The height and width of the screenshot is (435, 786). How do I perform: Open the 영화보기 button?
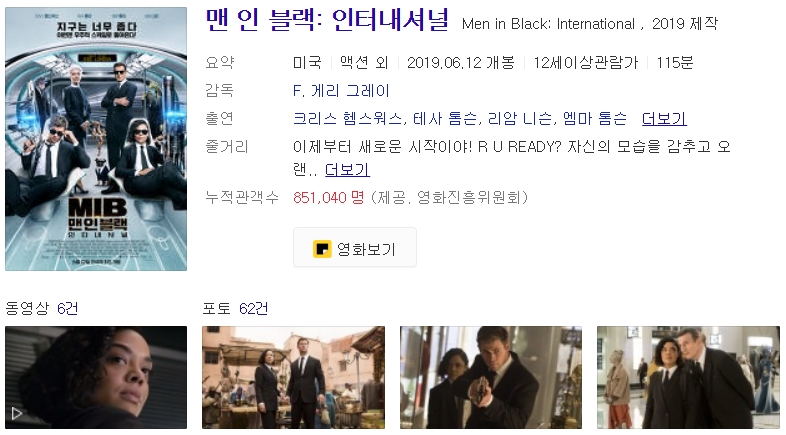click(355, 247)
